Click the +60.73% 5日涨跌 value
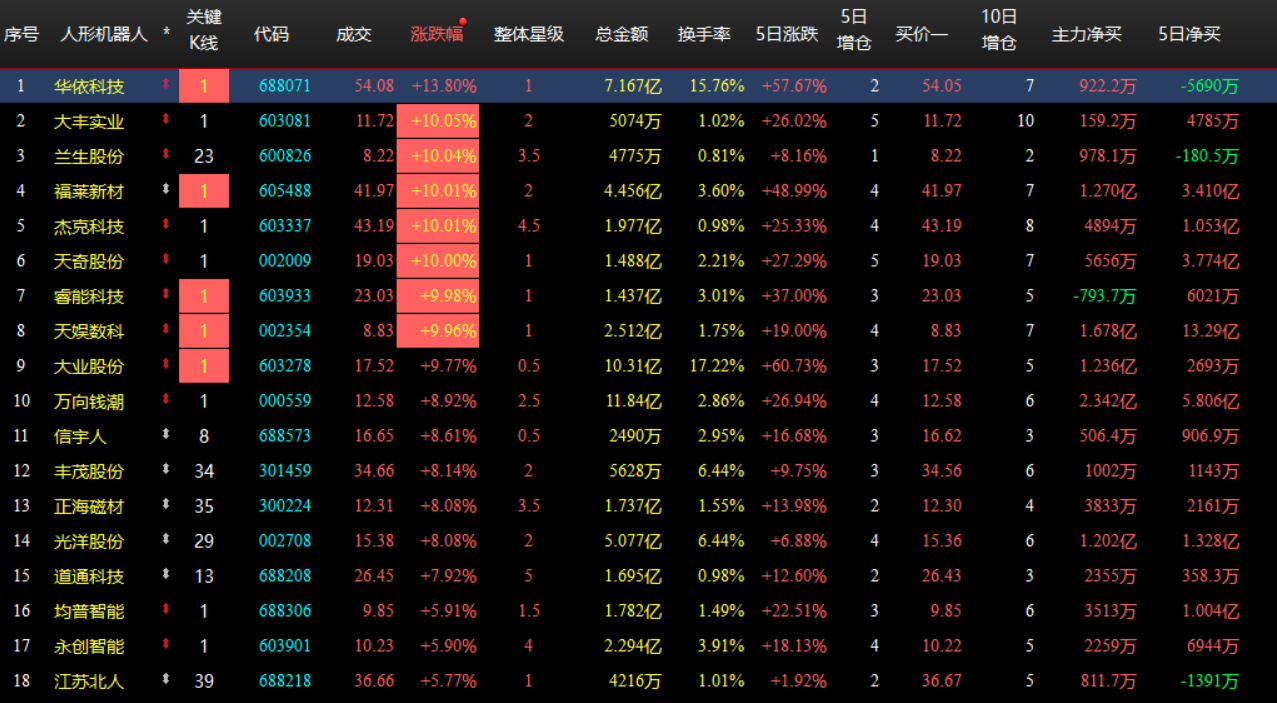 point(794,366)
